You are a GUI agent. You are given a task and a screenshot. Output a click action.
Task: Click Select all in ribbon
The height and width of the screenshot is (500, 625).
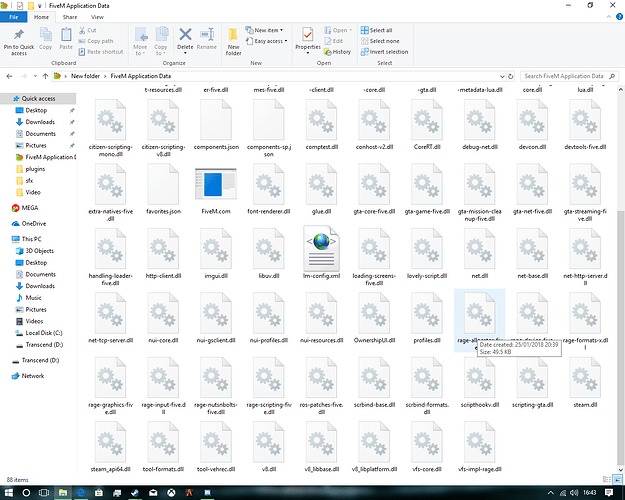coord(377,30)
